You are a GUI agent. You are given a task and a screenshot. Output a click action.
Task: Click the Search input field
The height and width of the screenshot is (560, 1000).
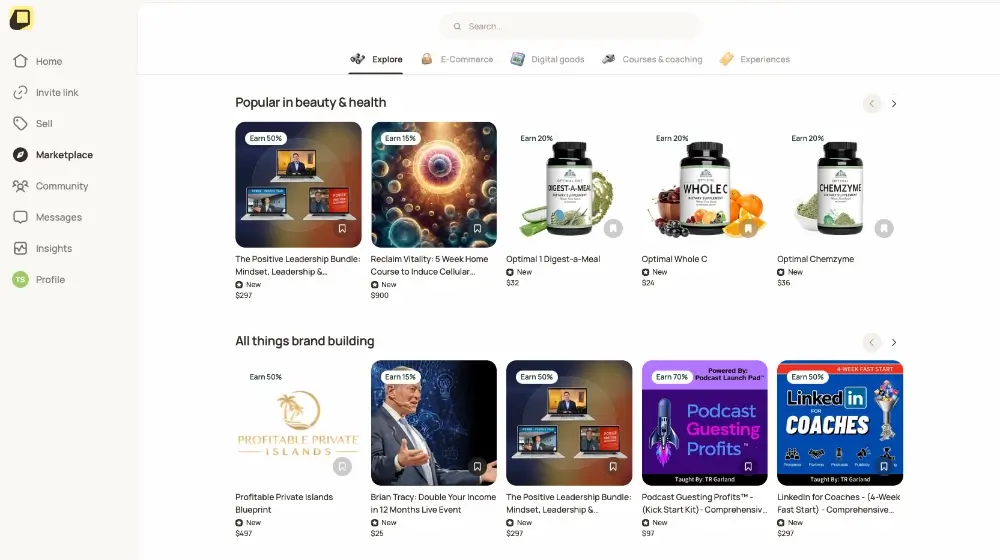[x=570, y=26]
